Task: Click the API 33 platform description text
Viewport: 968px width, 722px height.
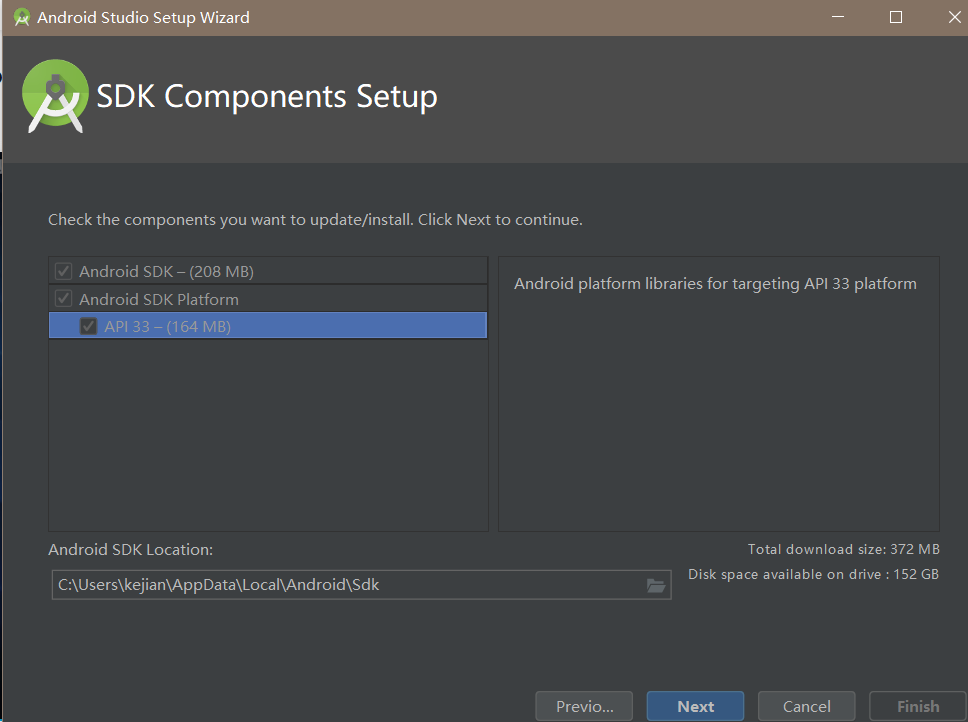Action: click(715, 284)
